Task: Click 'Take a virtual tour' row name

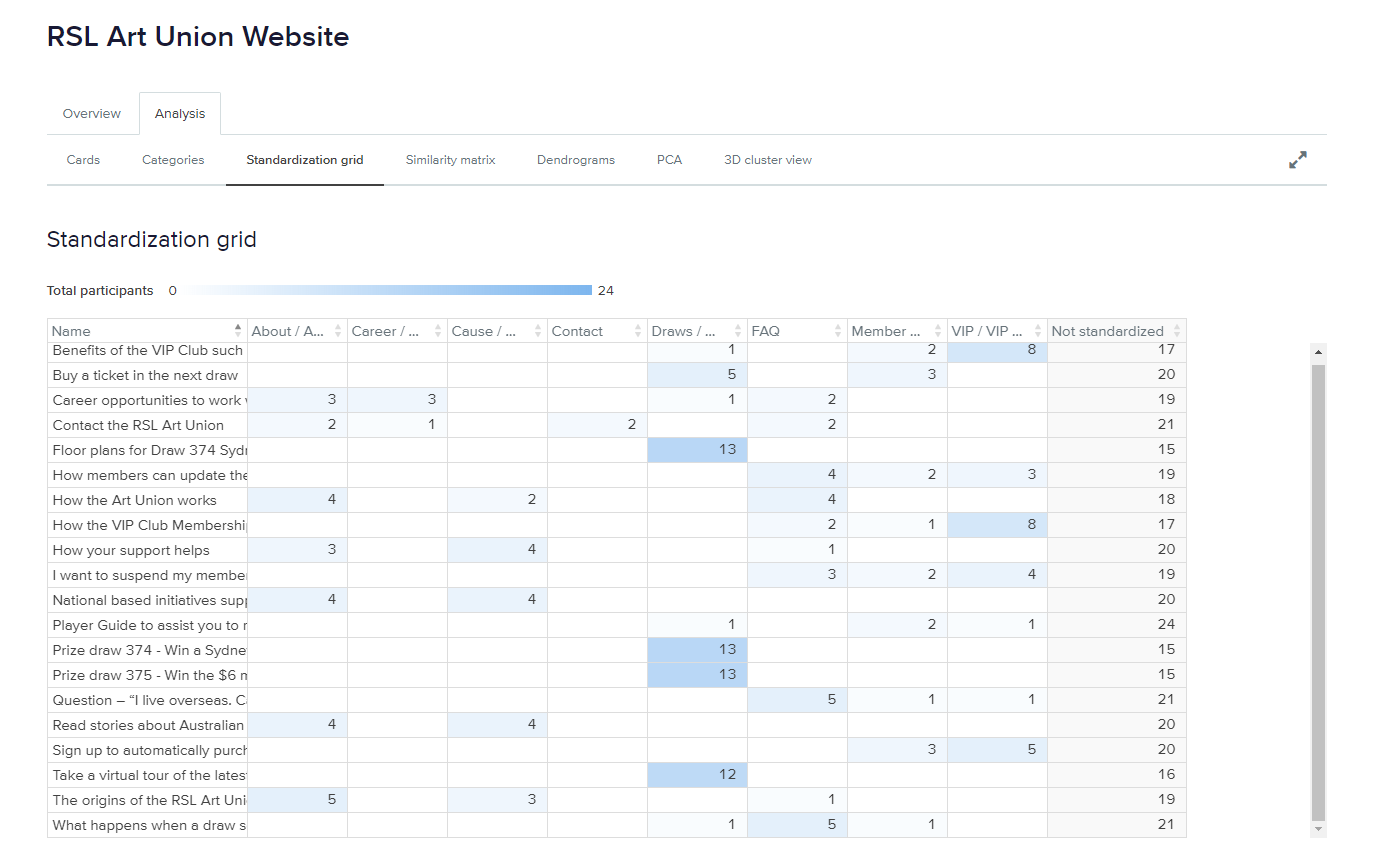Action: tap(150, 775)
